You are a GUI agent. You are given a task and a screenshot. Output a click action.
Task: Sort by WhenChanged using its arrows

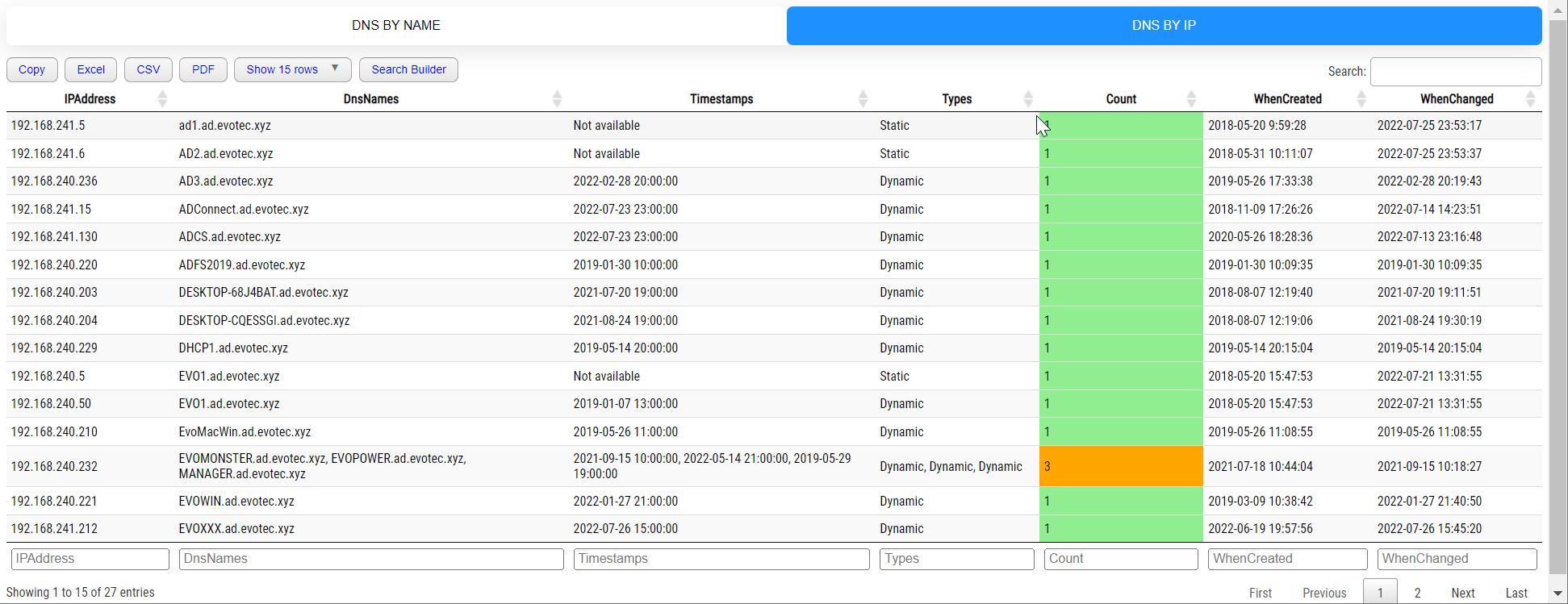1530,99
